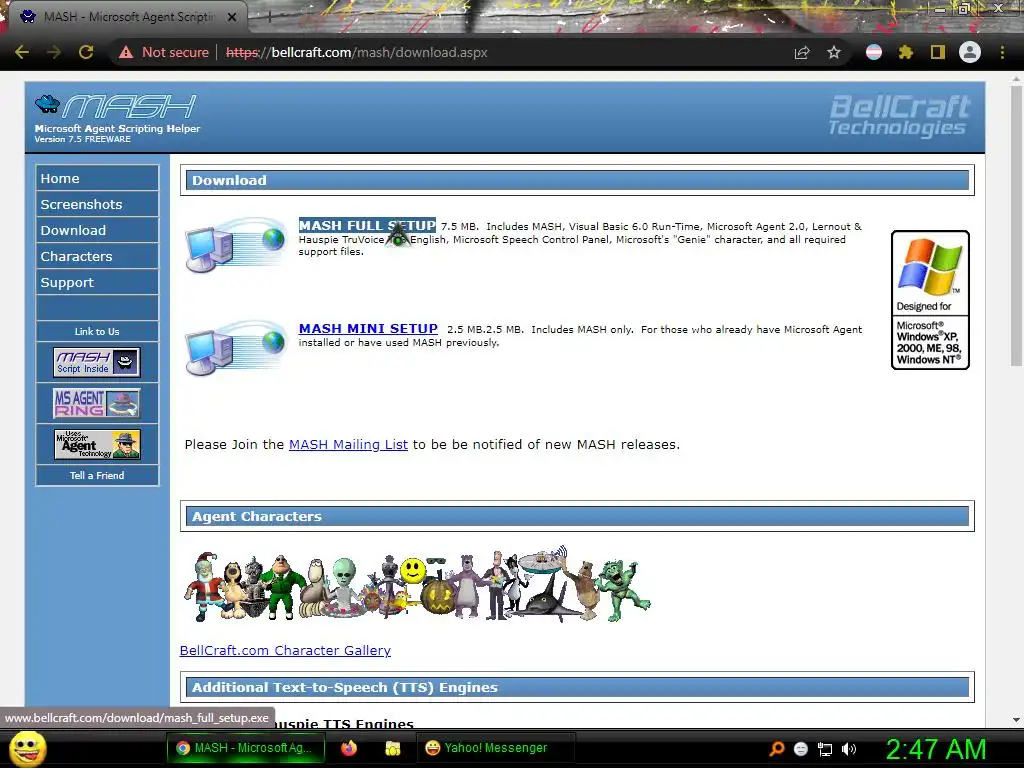Click the Uses Microsoft Agent Technology badge
This screenshot has width=1024, height=768.
(97, 444)
